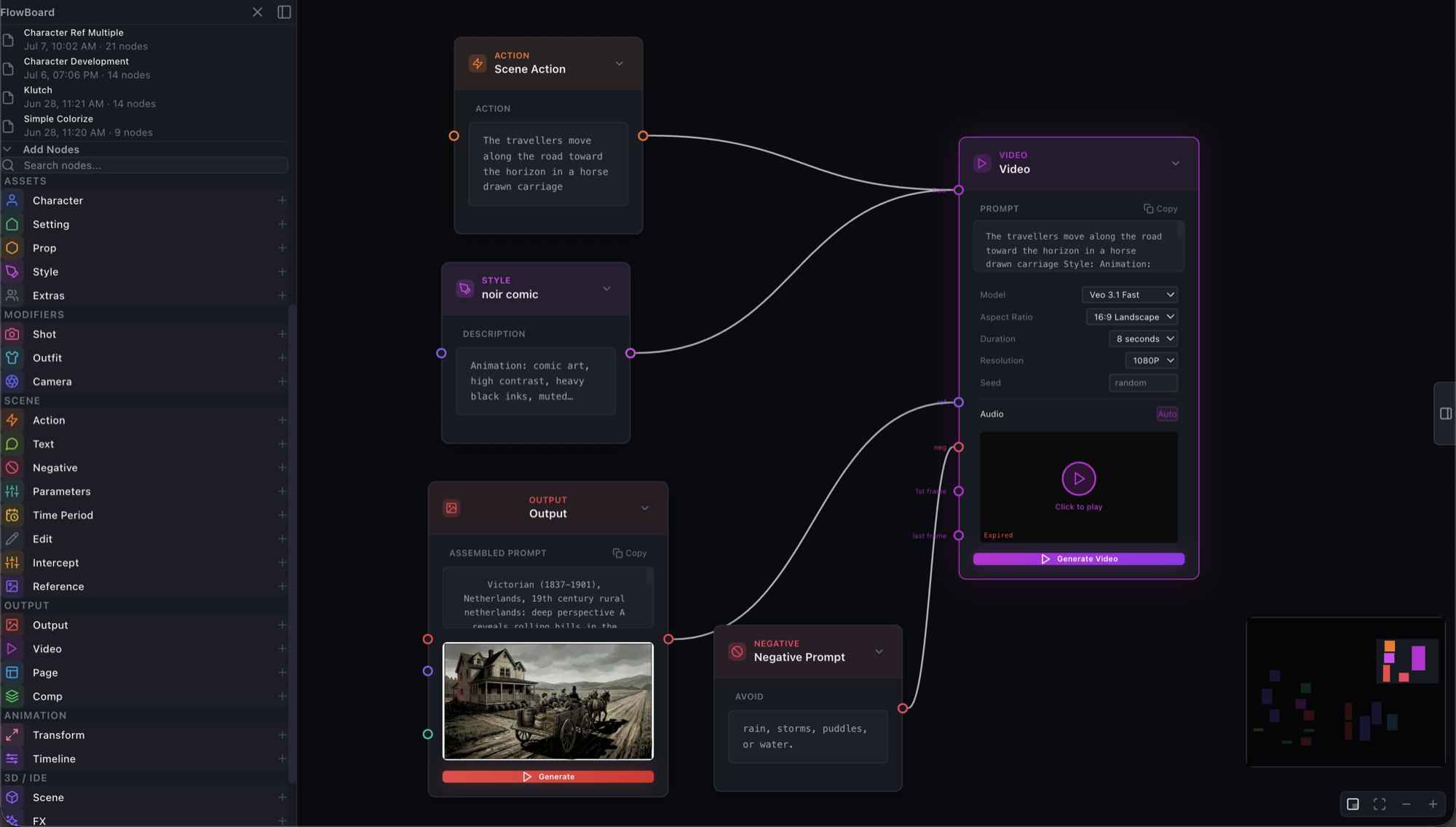The width and height of the screenshot is (1456, 827).
Task: Toggle fullscreen canvas view
Action: click(x=1380, y=804)
